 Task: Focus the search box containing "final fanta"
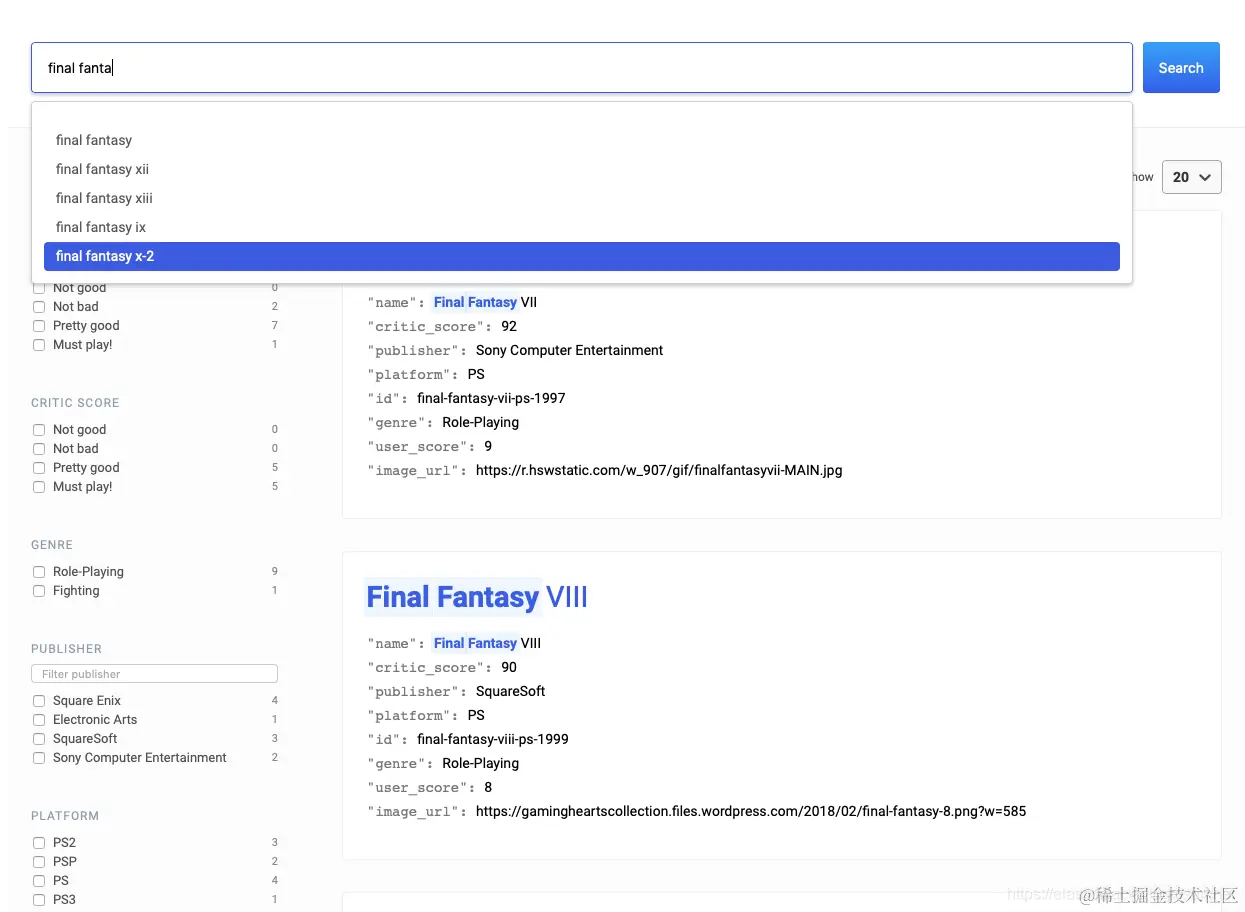click(x=581, y=68)
